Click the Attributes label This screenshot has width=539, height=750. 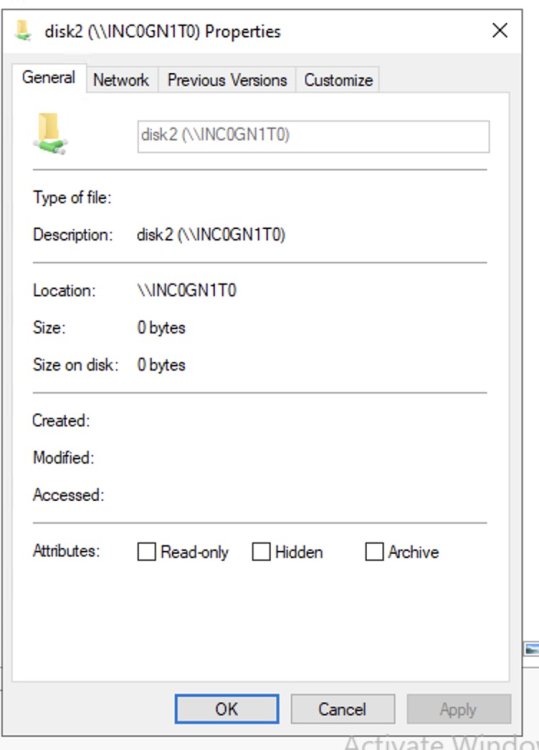point(66,551)
